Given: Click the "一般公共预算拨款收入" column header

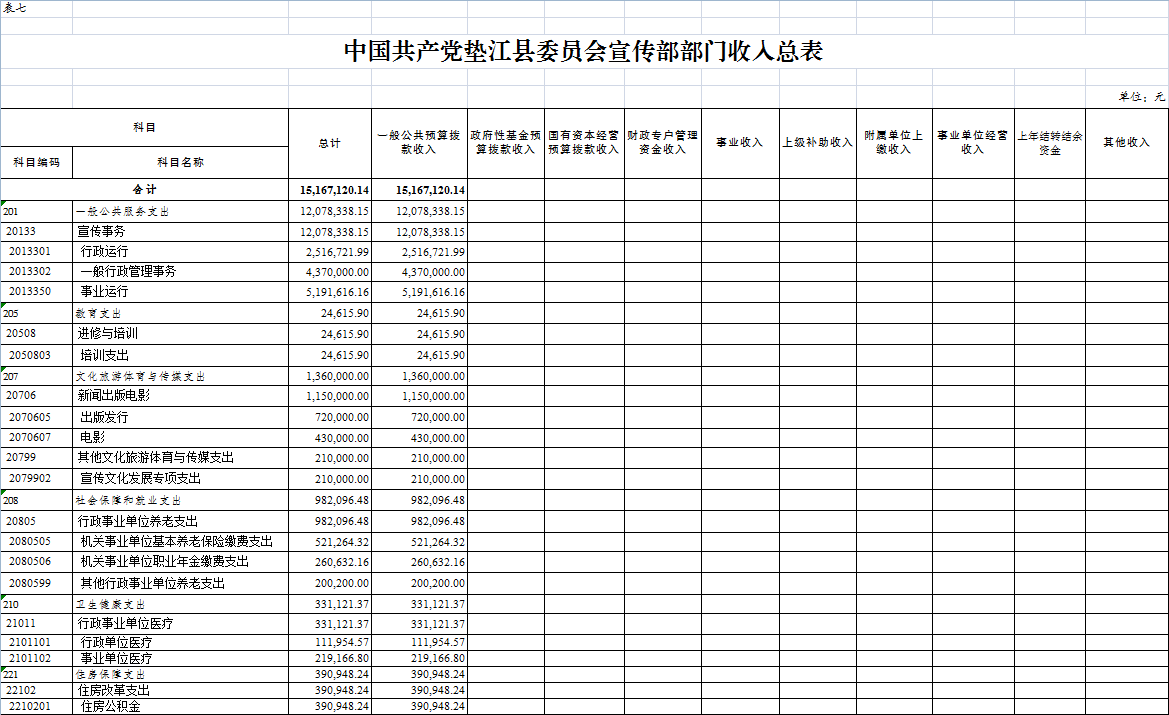Looking at the screenshot, I should click(x=419, y=143).
